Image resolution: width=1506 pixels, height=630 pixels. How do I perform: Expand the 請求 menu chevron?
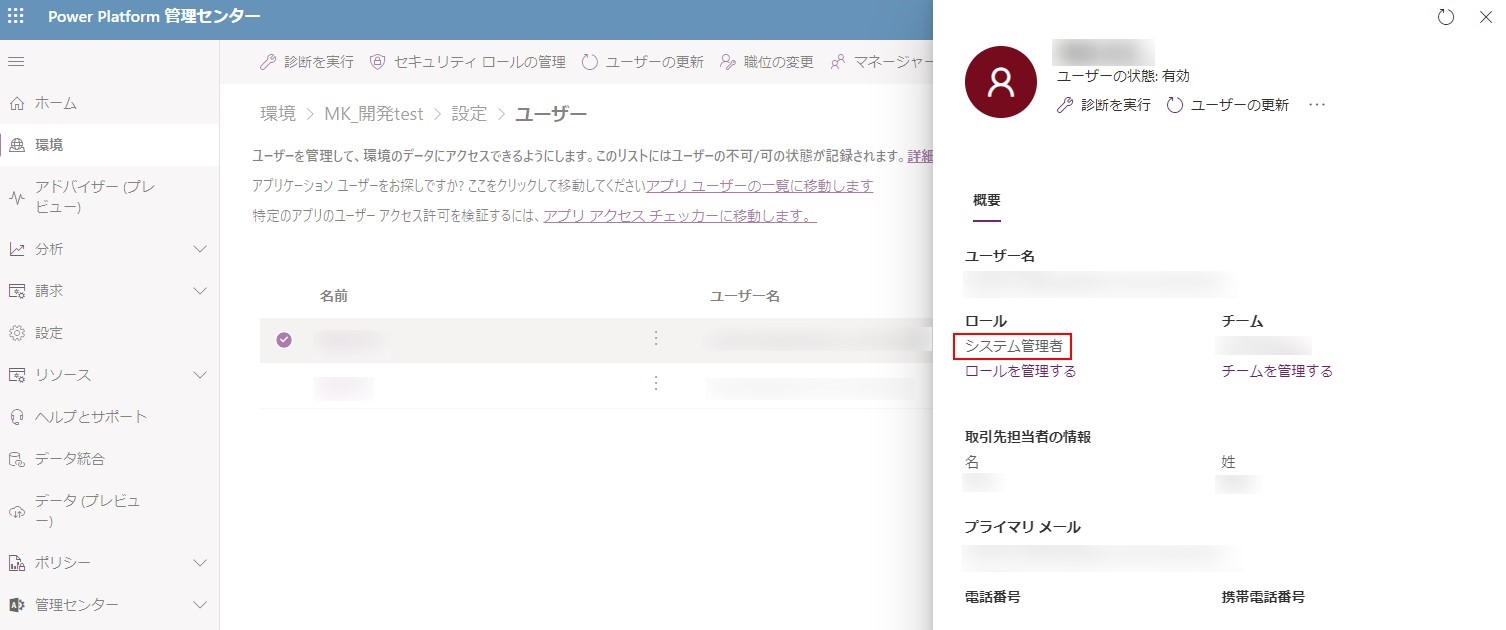point(200,291)
